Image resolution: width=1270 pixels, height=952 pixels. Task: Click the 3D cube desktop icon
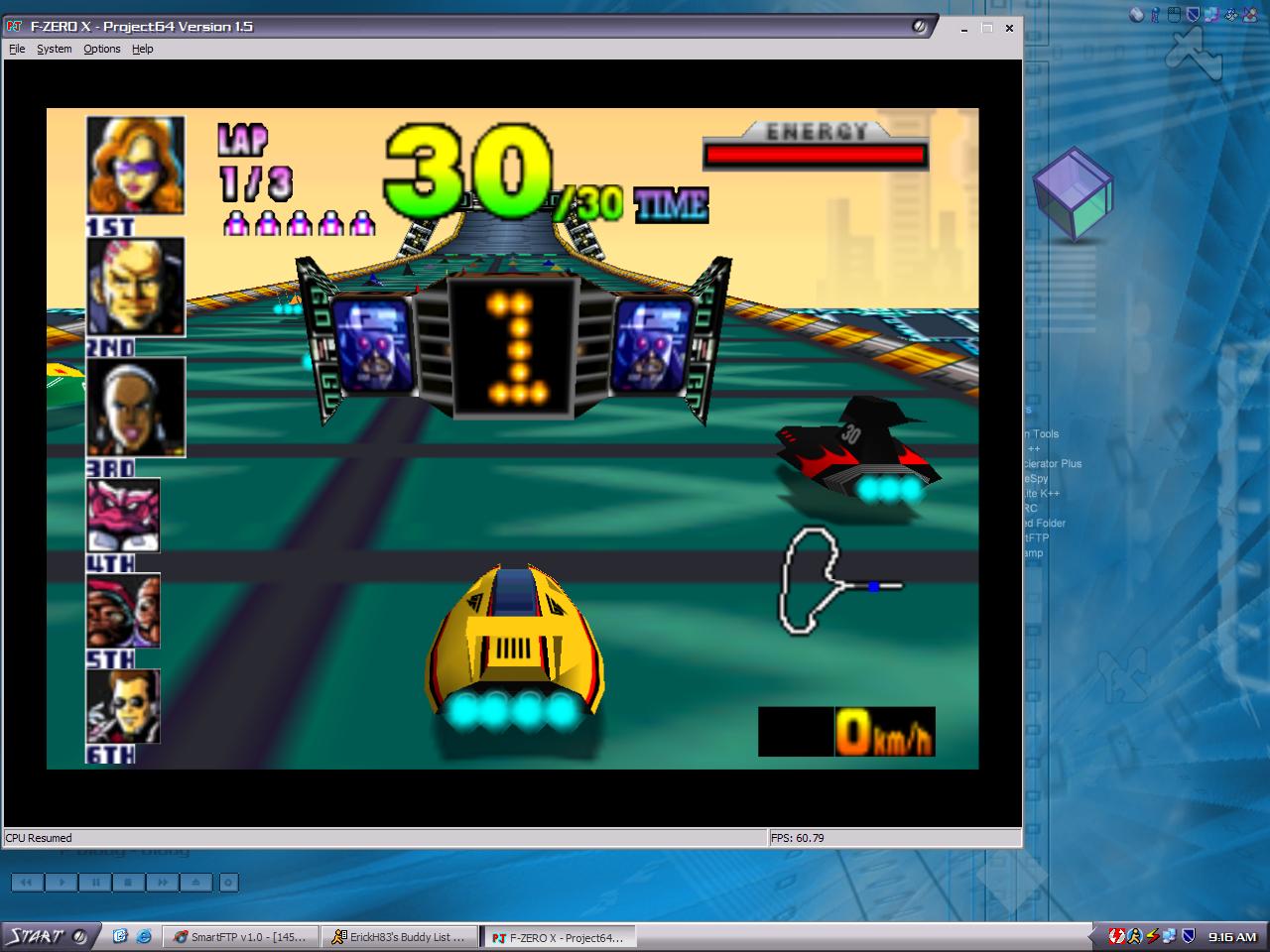coord(1073,194)
